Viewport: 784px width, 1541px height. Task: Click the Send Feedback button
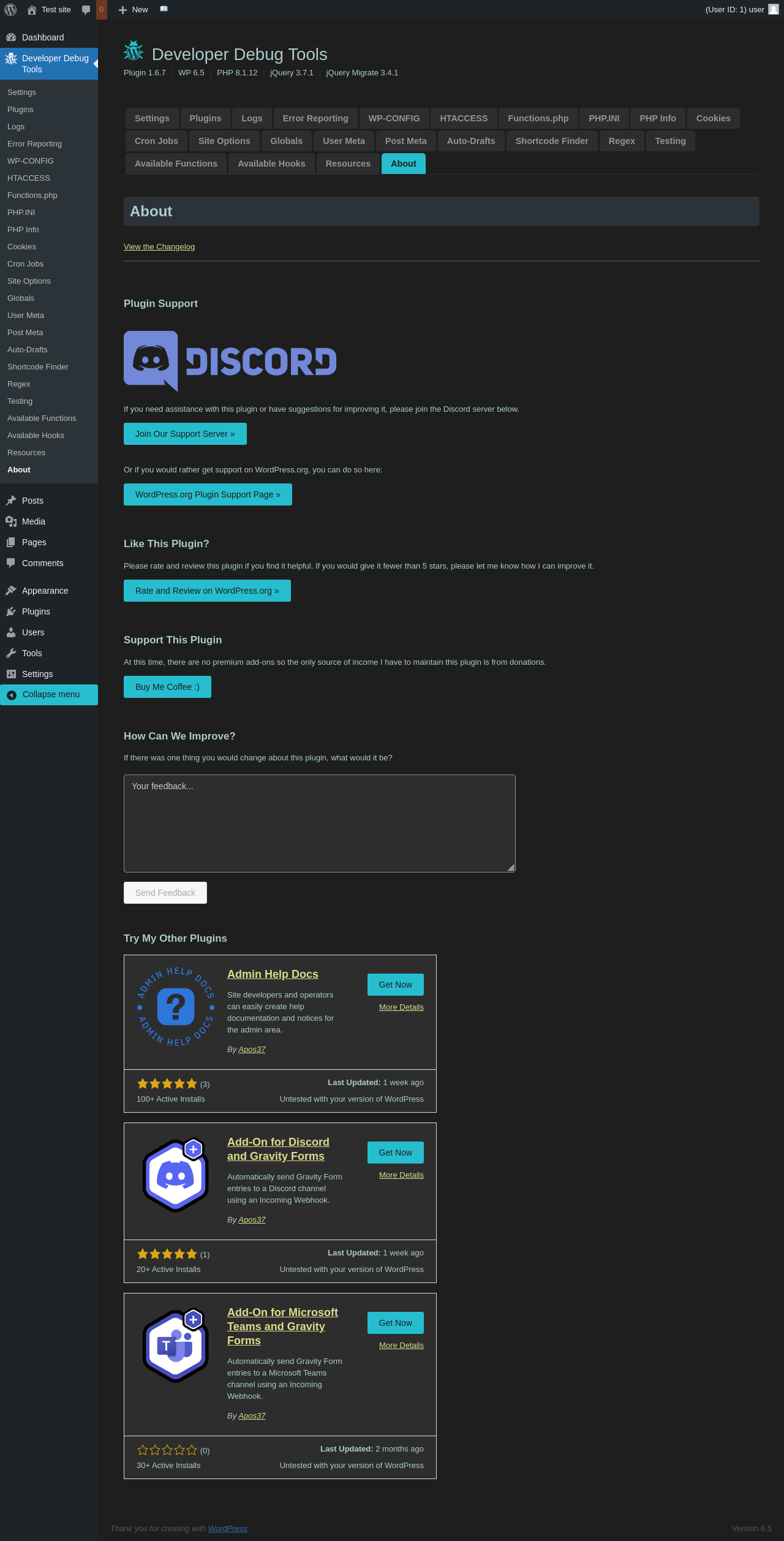pos(165,893)
